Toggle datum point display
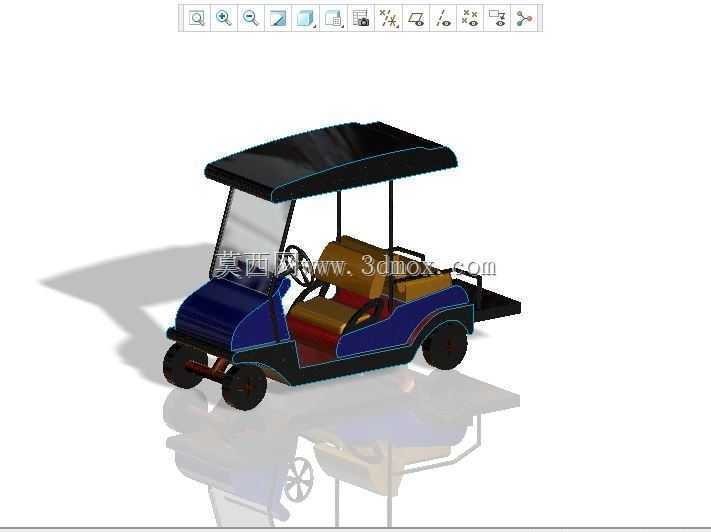The height and width of the screenshot is (532, 711). [x=470, y=19]
